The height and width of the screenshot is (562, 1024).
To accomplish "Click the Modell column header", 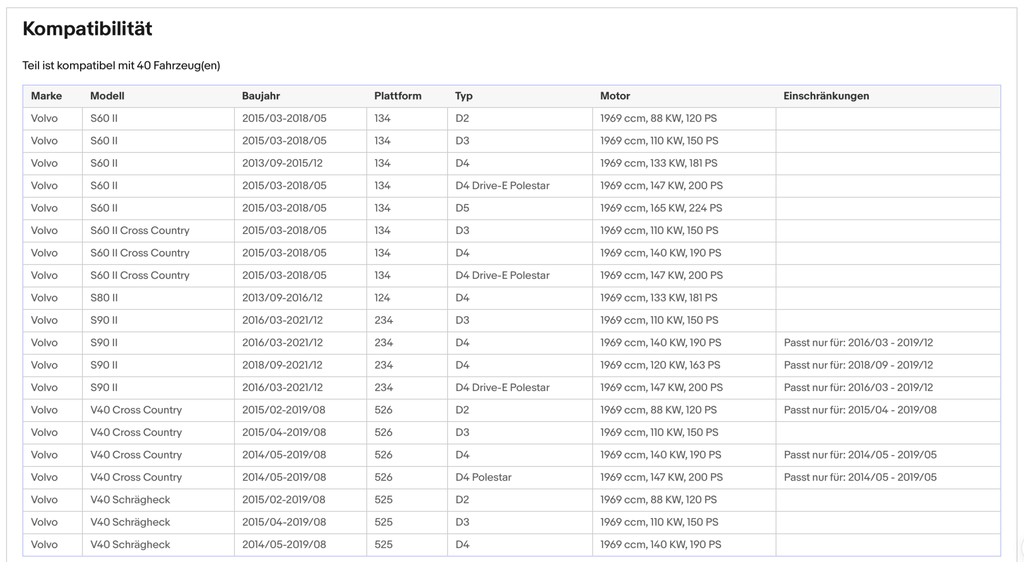I will coord(107,96).
